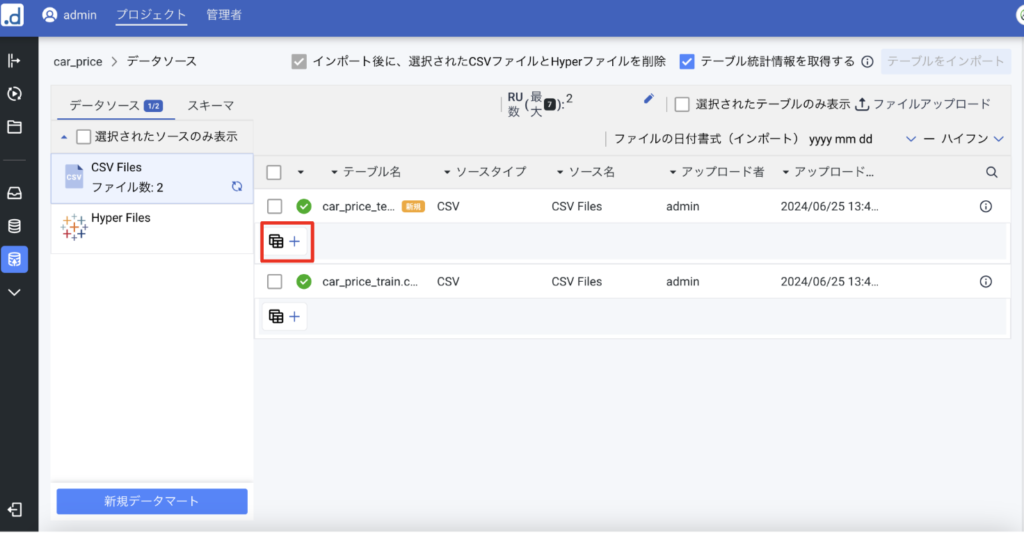Screen dimensions: 1024x533
Task: Open the inbox tray icon in the sidebar
Action: click(14, 193)
